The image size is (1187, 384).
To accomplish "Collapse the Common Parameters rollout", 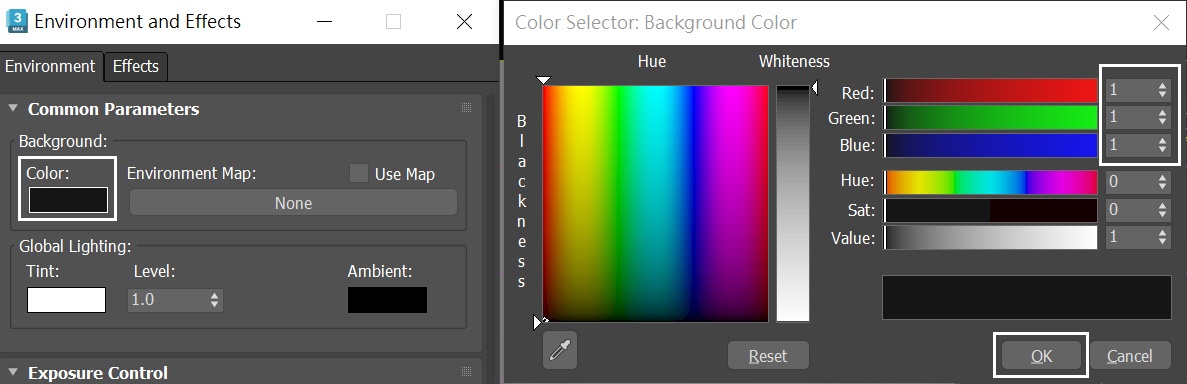I will pyautogui.click(x=13, y=108).
